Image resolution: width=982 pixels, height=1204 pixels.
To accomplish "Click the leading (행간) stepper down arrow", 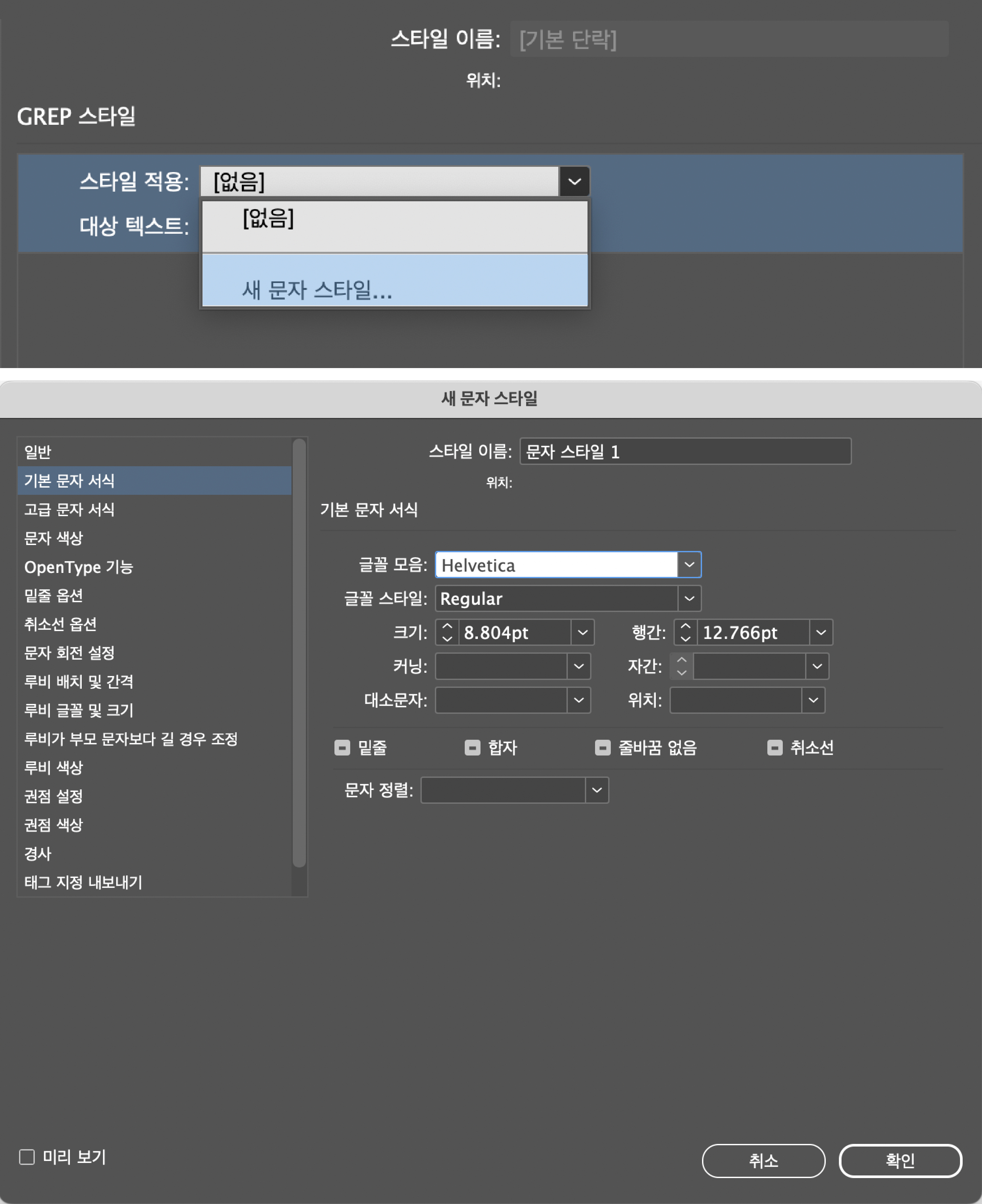I will pyautogui.click(x=686, y=638).
